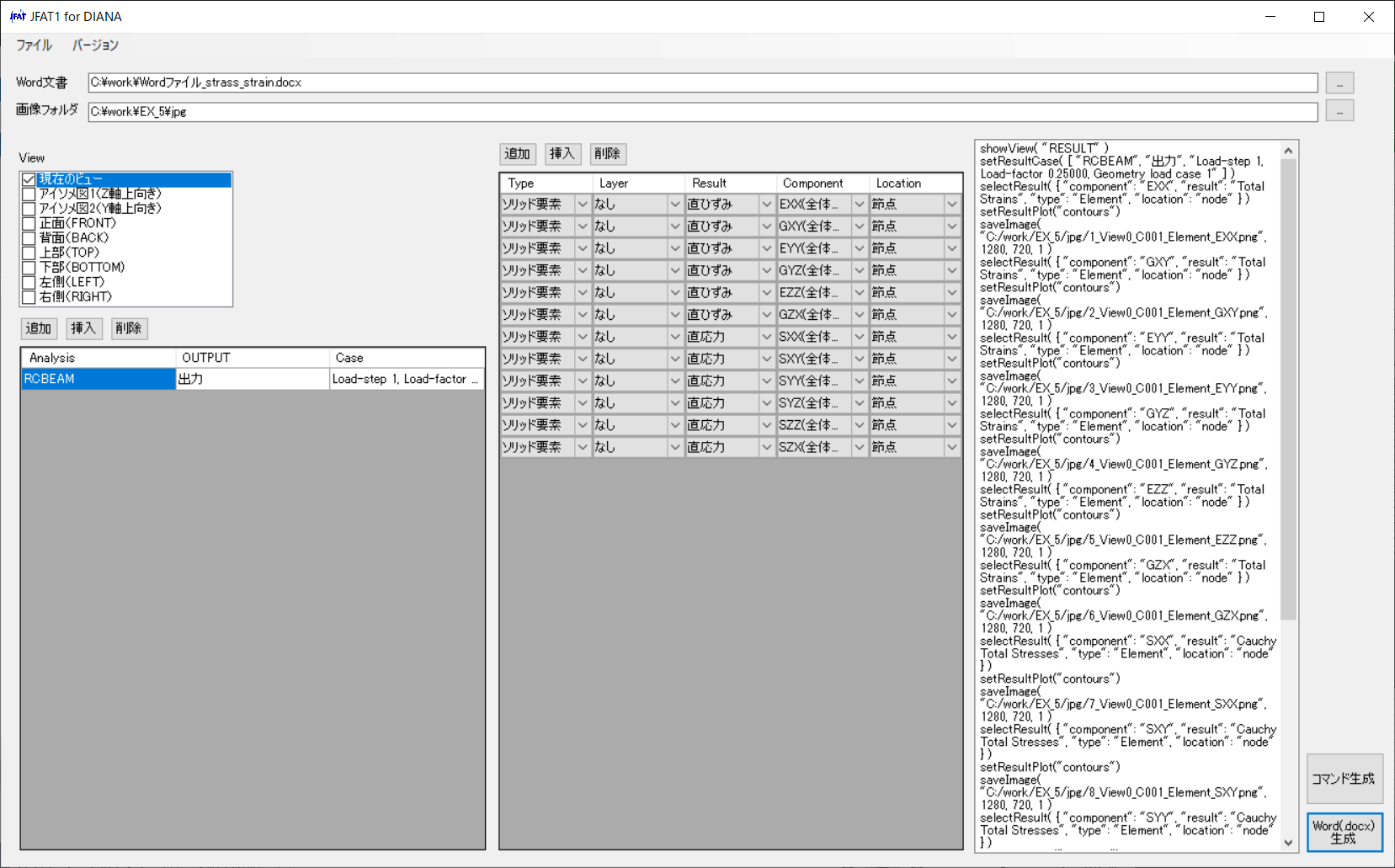1395x868 pixels.
Task: Open the ファイル menu
Action: pos(34,45)
